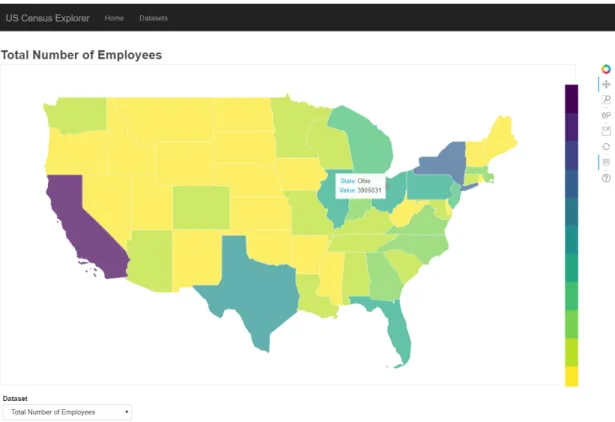Click the US Census Explorer brand link

[47, 18]
